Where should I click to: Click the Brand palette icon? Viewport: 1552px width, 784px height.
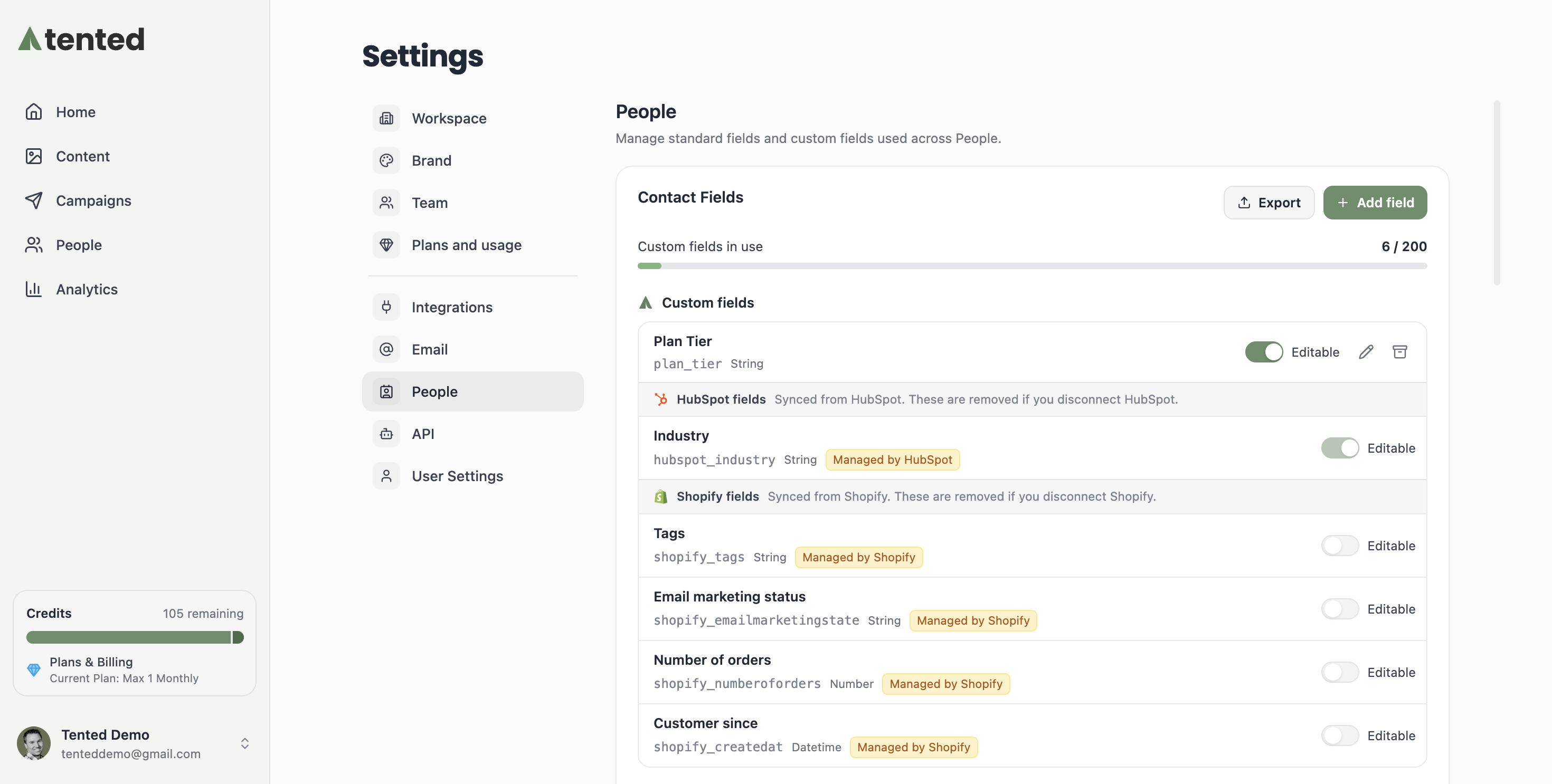tap(386, 160)
